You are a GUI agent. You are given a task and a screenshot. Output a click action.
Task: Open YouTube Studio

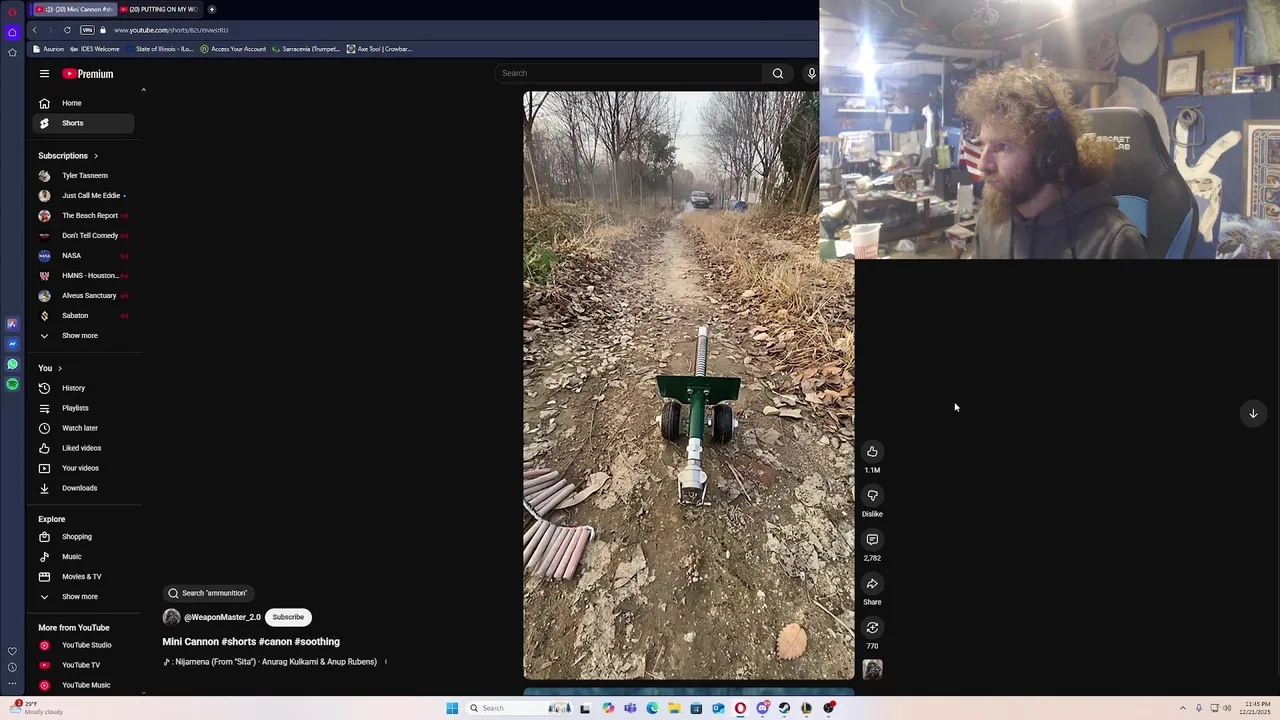point(84,645)
